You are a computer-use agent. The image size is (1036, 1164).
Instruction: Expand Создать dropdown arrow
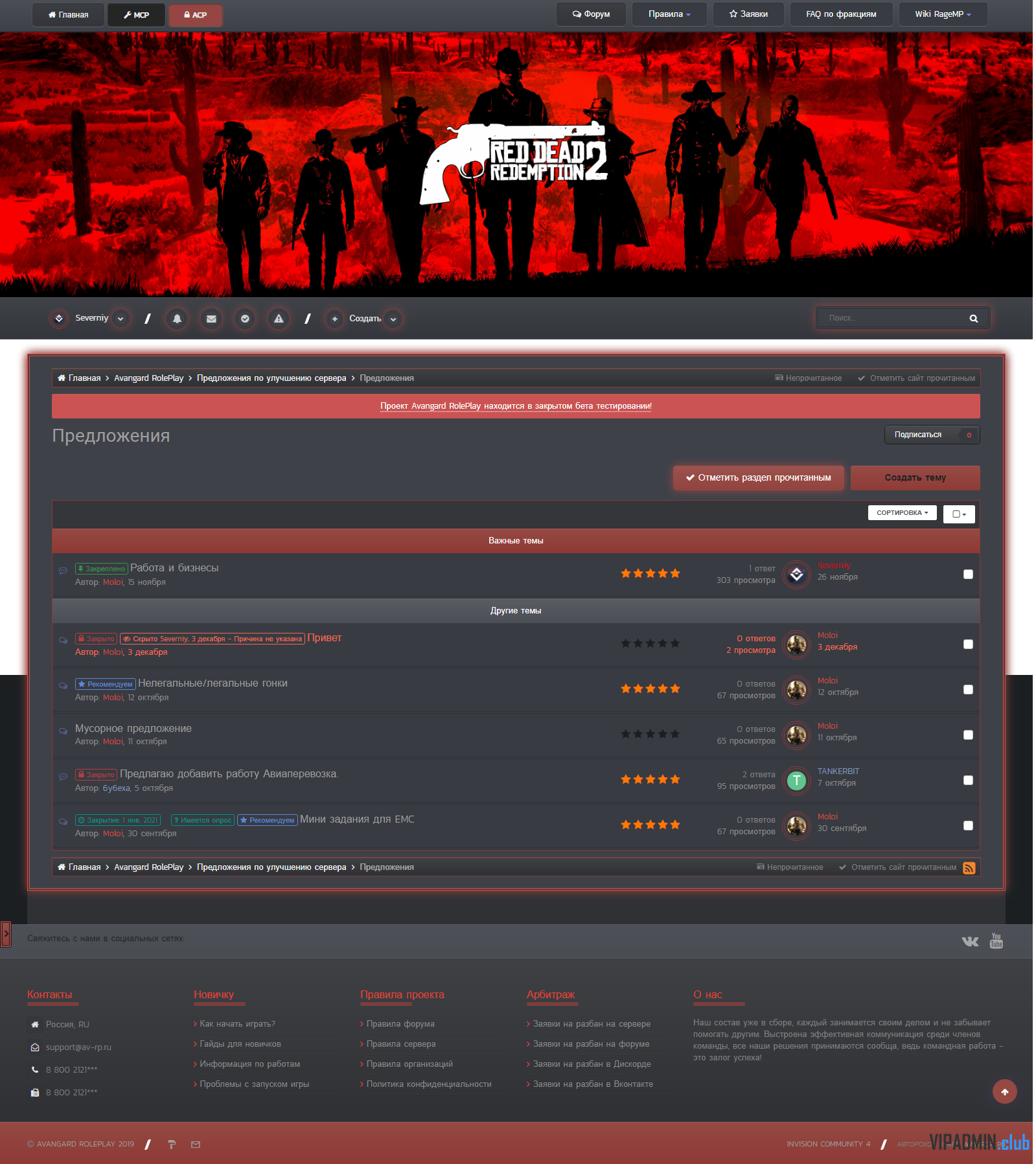393,319
